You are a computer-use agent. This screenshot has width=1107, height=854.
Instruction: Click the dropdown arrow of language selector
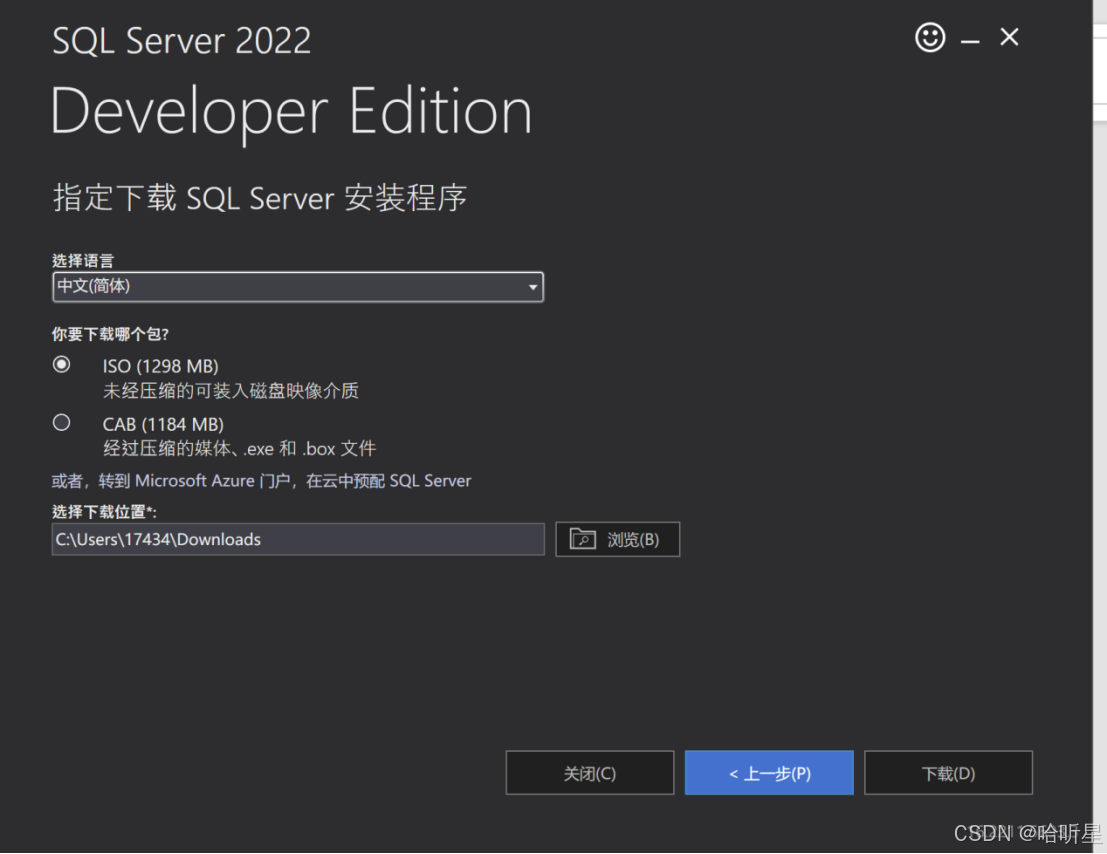tap(533, 287)
